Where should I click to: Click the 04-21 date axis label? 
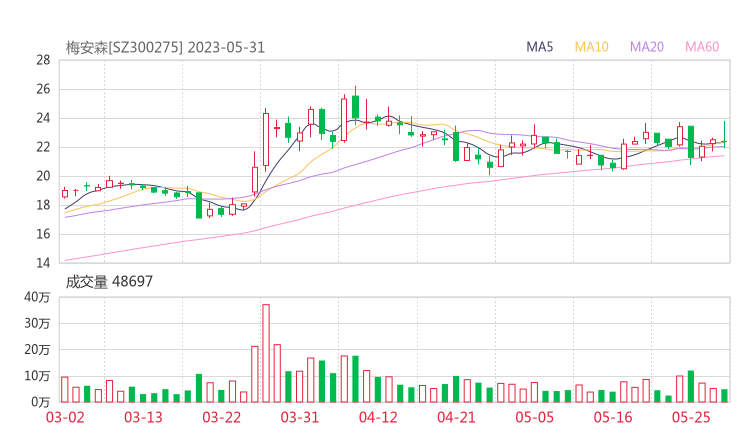click(x=456, y=417)
